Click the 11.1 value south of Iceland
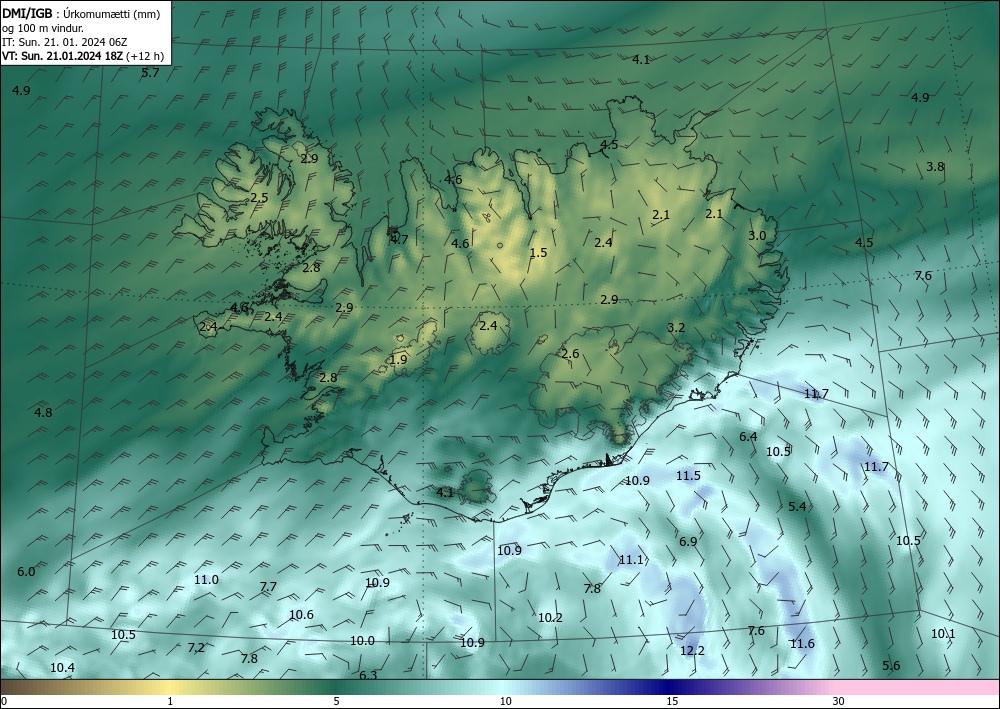This screenshot has width=1000, height=709. pos(631,559)
